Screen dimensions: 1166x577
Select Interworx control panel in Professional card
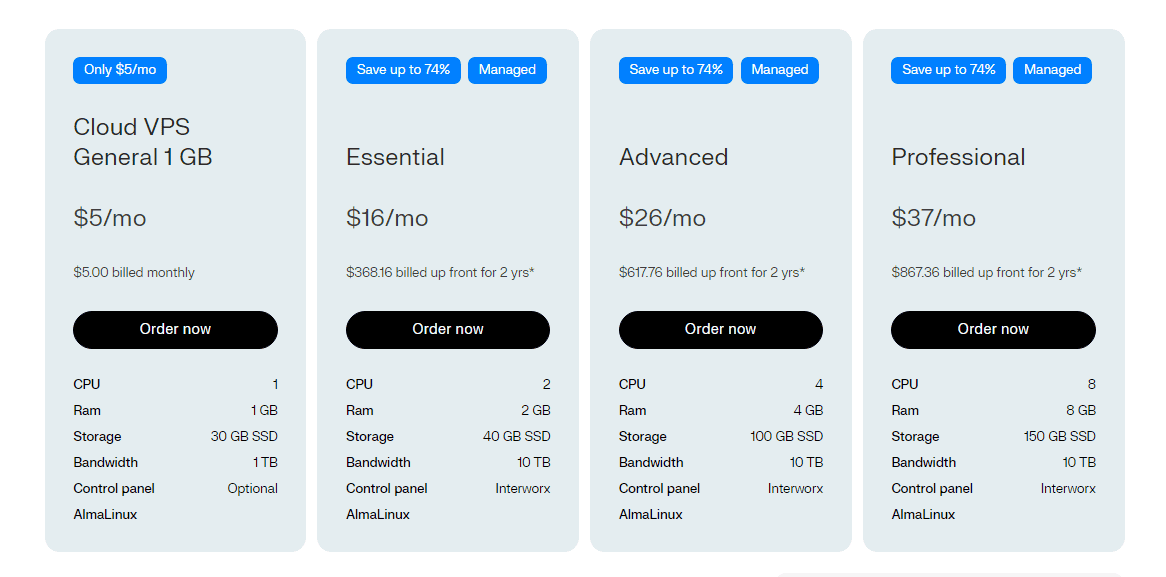1068,489
